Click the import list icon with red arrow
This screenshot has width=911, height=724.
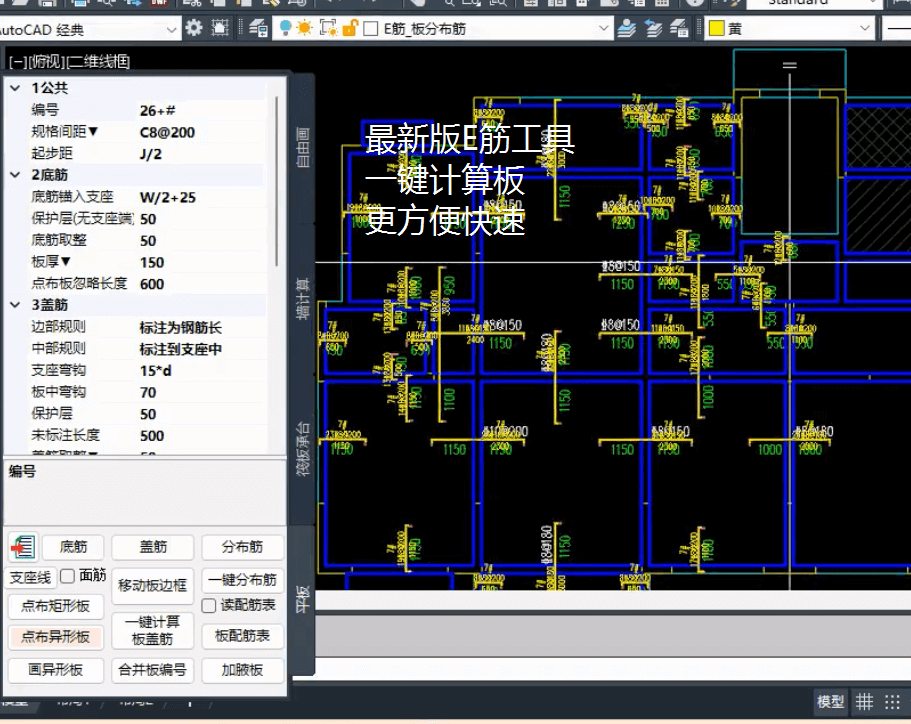click(x=22, y=547)
